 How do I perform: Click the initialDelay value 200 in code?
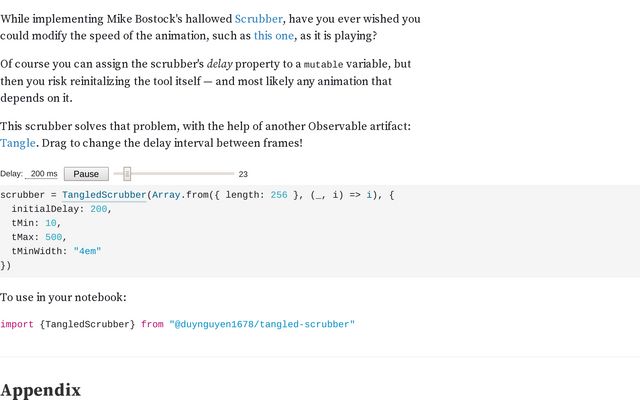point(98,209)
